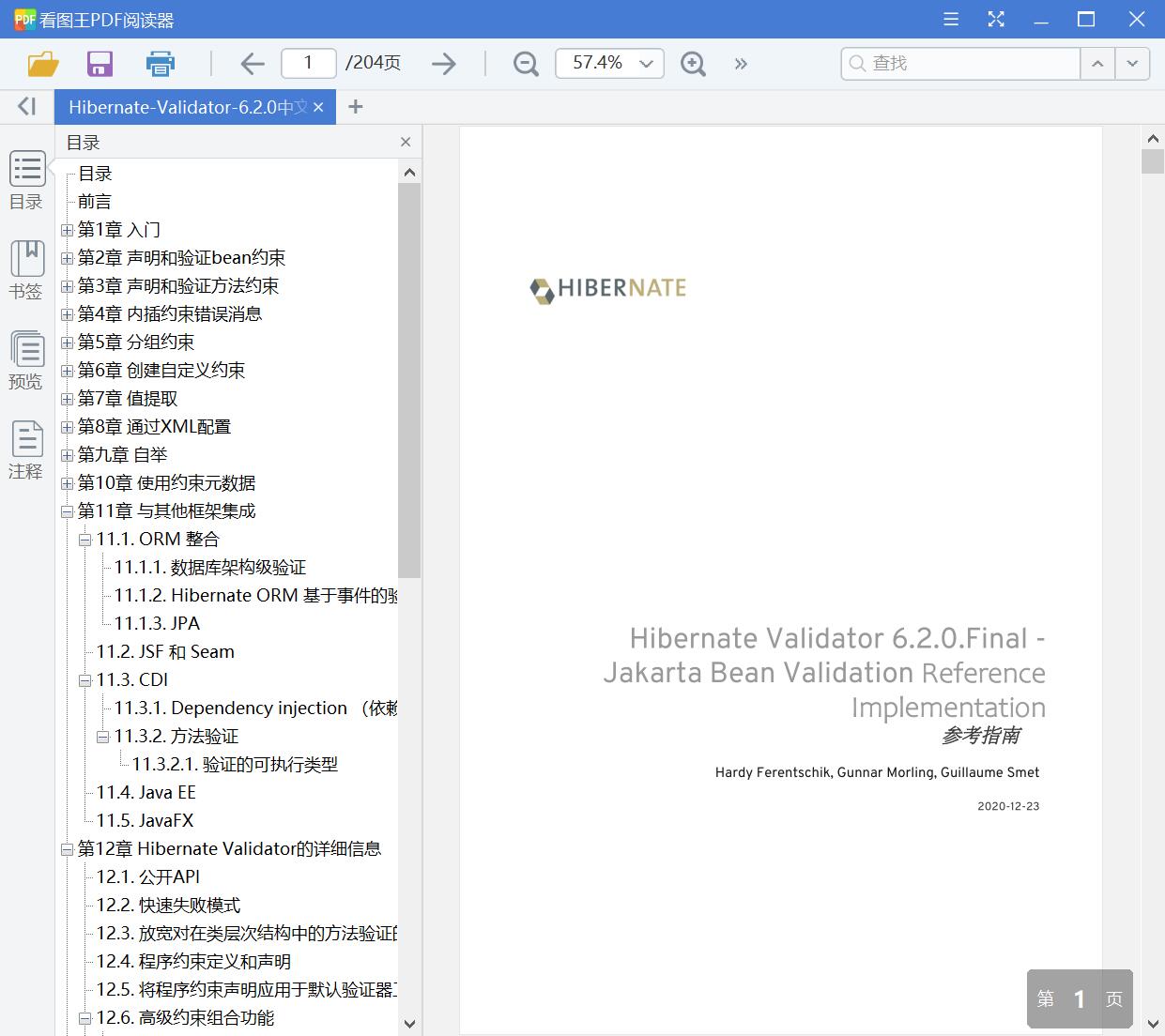Open the application hamburger menu
The height and width of the screenshot is (1036, 1165).
[x=951, y=19]
